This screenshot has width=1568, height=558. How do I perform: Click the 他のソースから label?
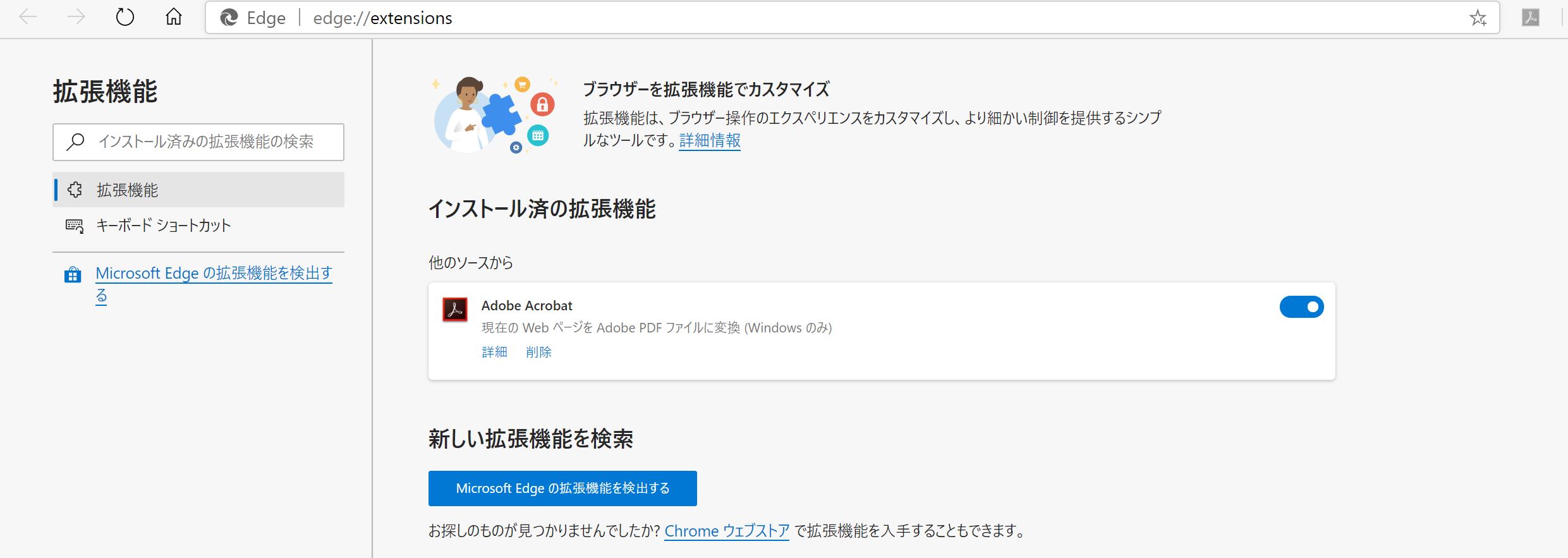471,263
